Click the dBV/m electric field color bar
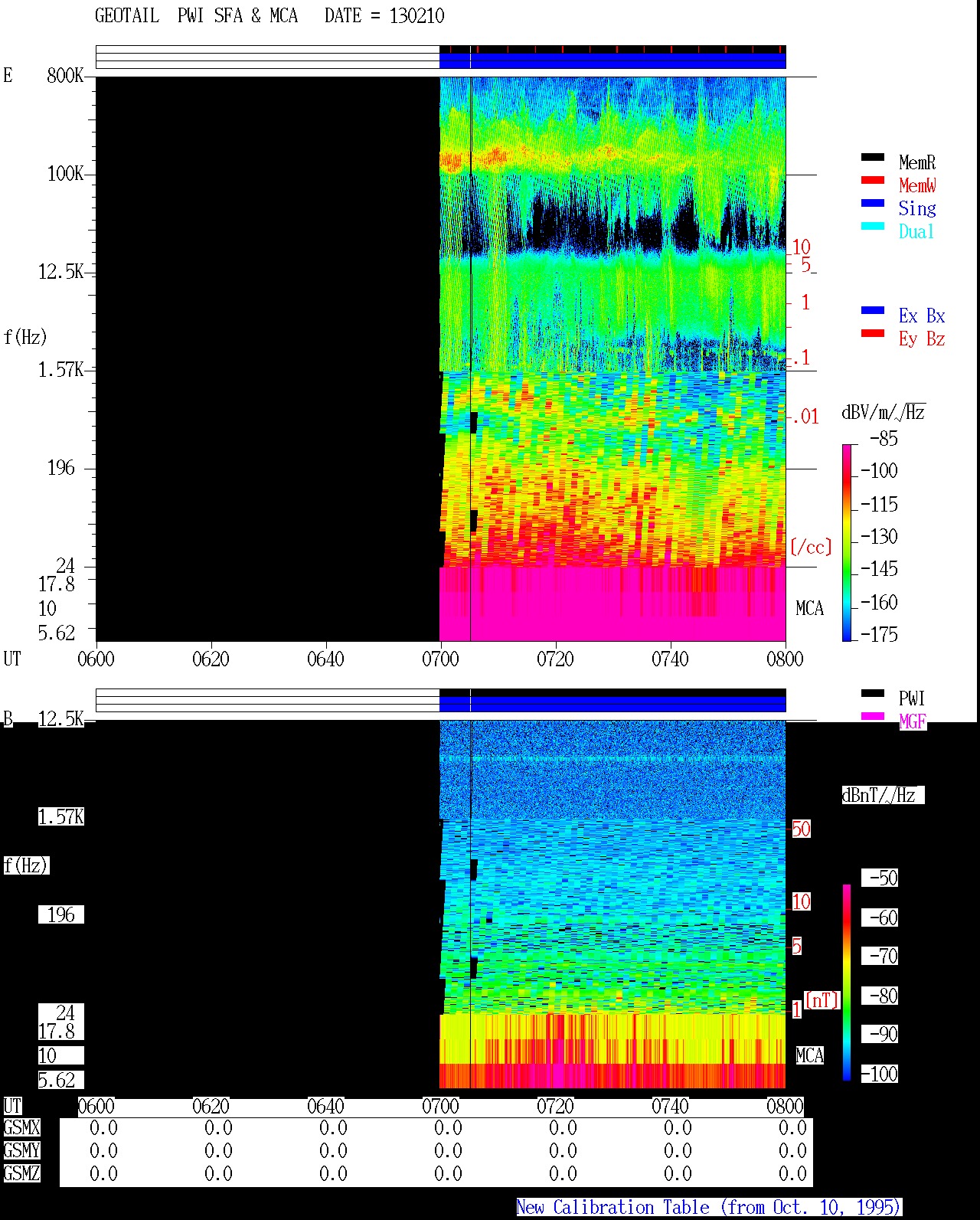This screenshot has height=1220, width=980. point(847,542)
